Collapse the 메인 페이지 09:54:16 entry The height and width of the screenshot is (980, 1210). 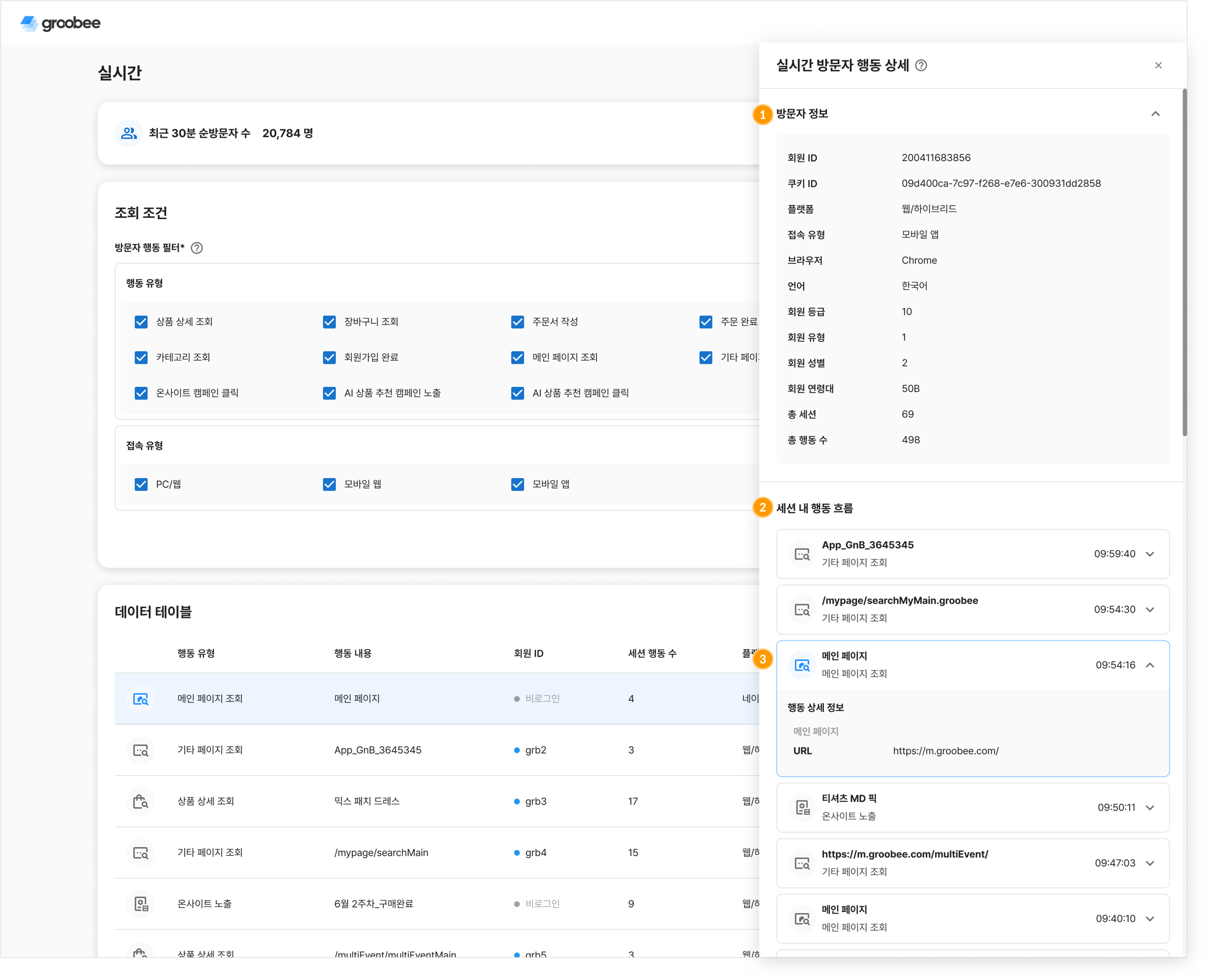1150,665
